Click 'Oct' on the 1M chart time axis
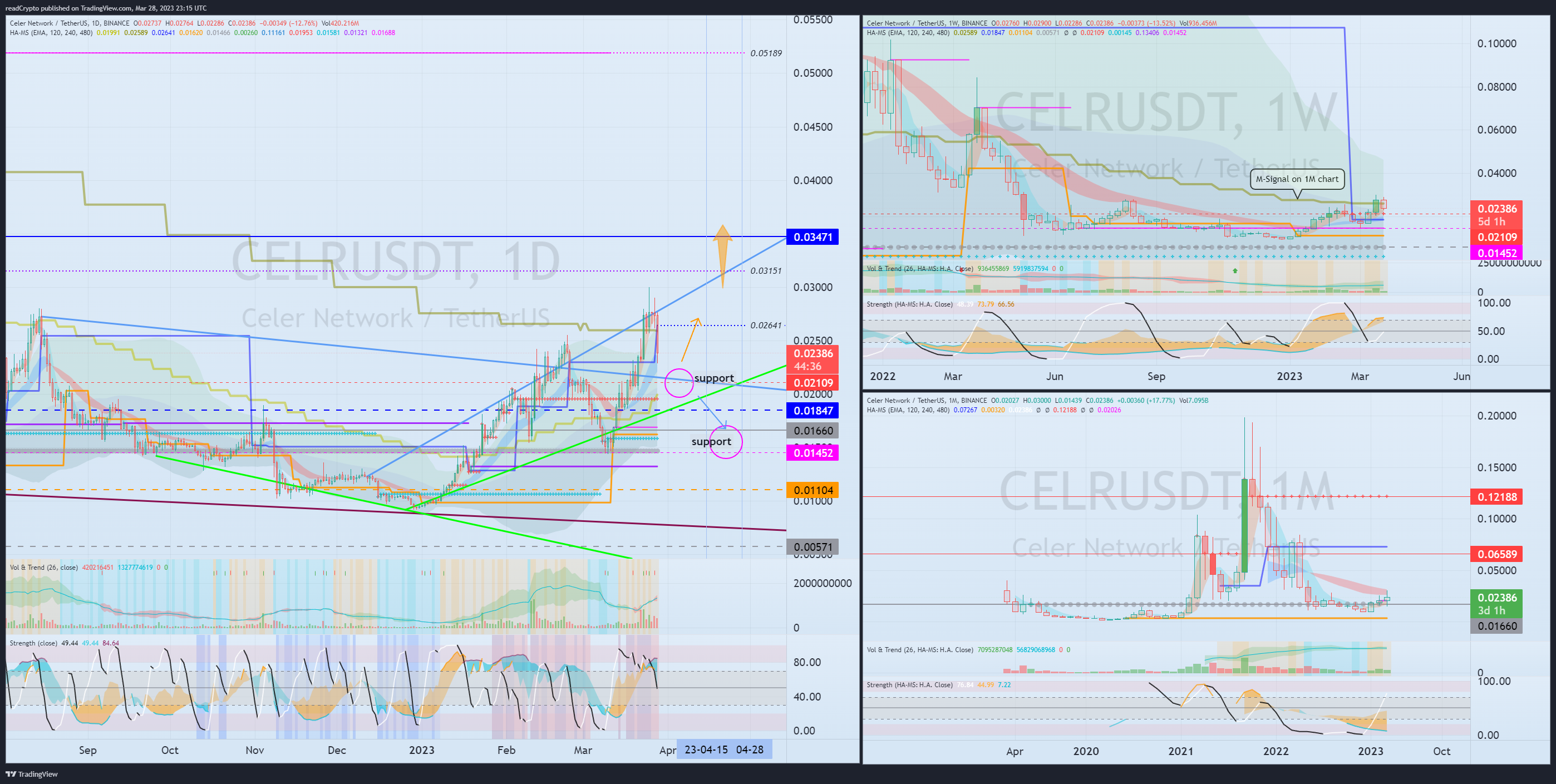Screen dimensions: 1556x784 pyautogui.click(x=1442, y=751)
